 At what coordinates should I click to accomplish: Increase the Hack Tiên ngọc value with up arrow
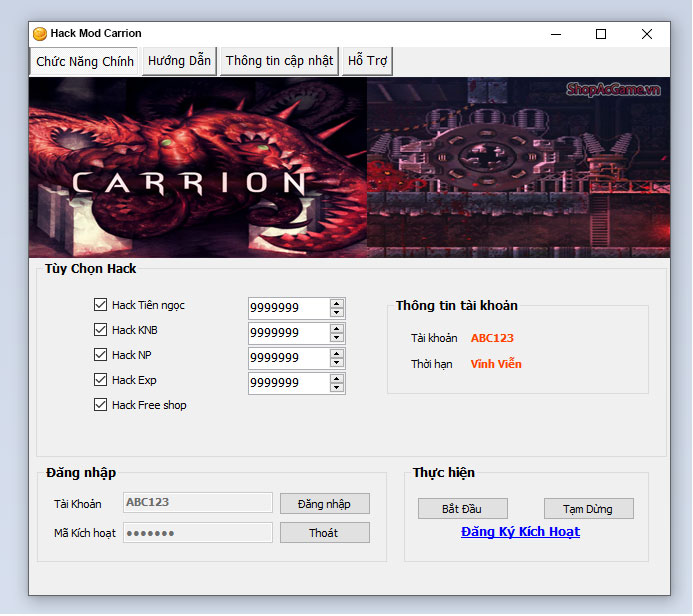click(x=337, y=304)
